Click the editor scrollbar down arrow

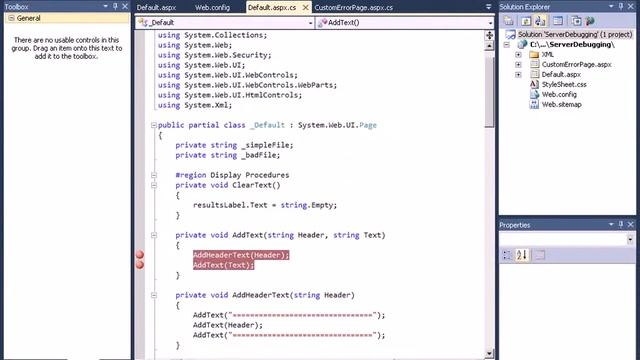489,353
